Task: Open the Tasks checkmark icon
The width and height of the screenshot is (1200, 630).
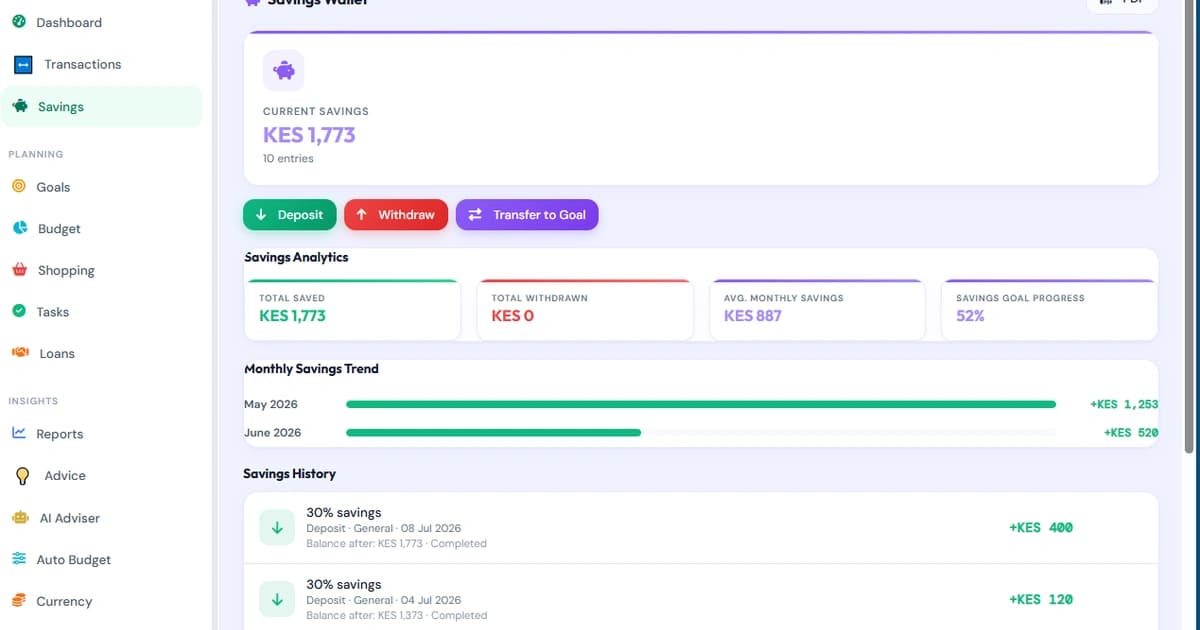Action: click(19, 311)
